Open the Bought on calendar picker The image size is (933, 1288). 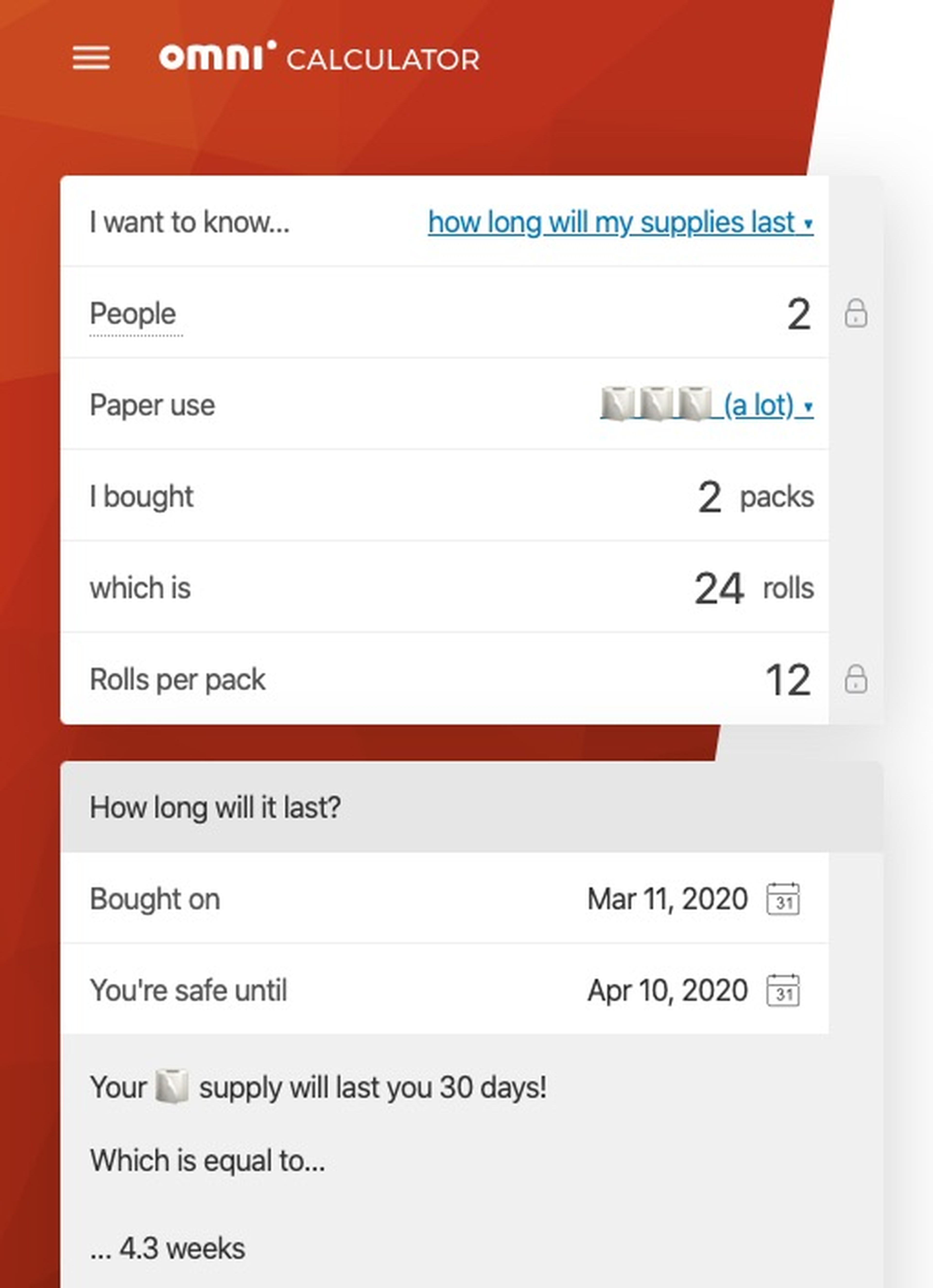coord(783,899)
